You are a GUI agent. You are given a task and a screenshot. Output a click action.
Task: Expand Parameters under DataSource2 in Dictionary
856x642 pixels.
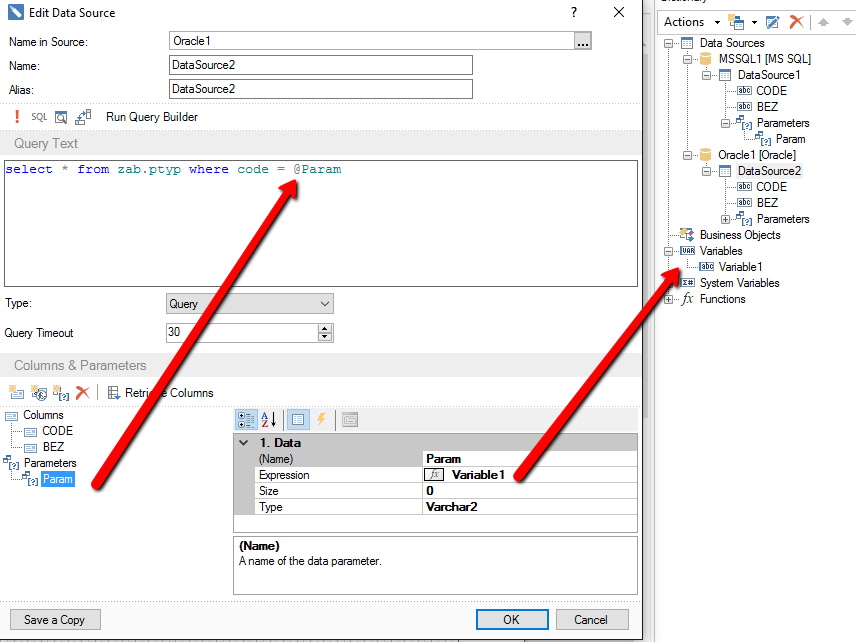point(725,219)
